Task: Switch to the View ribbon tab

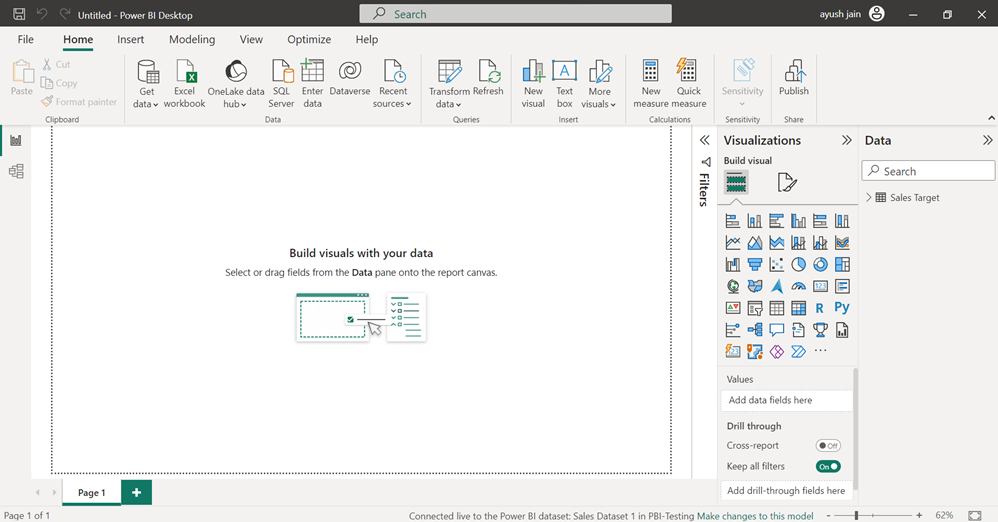Action: [251, 39]
